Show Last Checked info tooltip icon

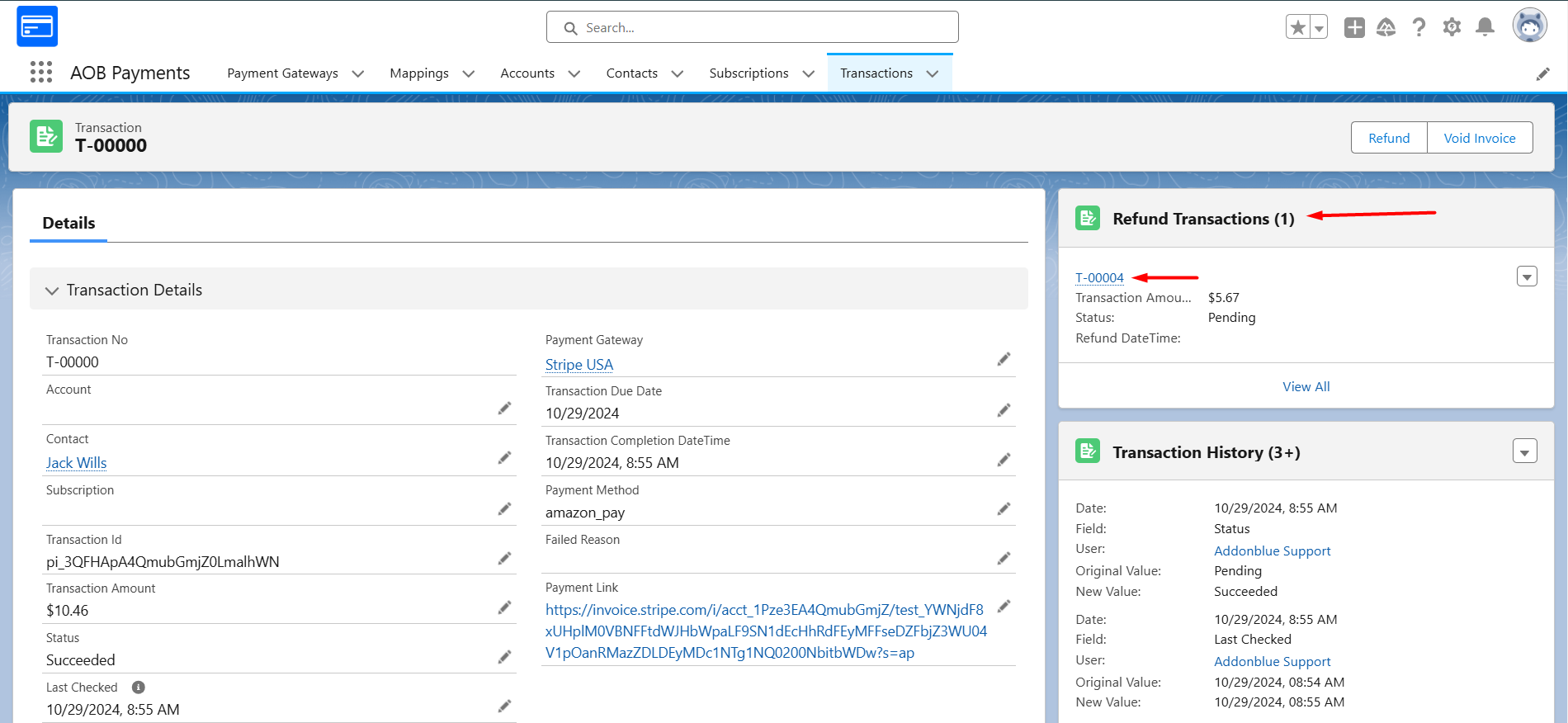click(x=139, y=688)
